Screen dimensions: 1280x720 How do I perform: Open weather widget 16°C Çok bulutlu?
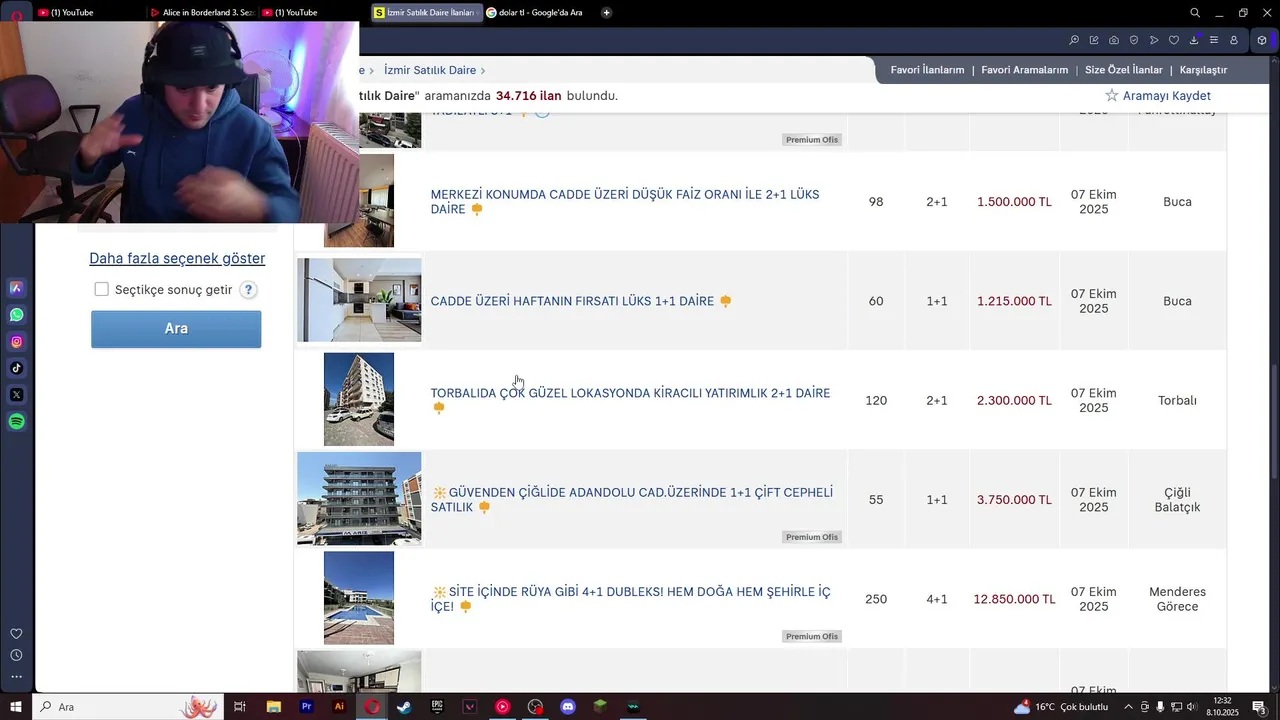click(x=1062, y=707)
